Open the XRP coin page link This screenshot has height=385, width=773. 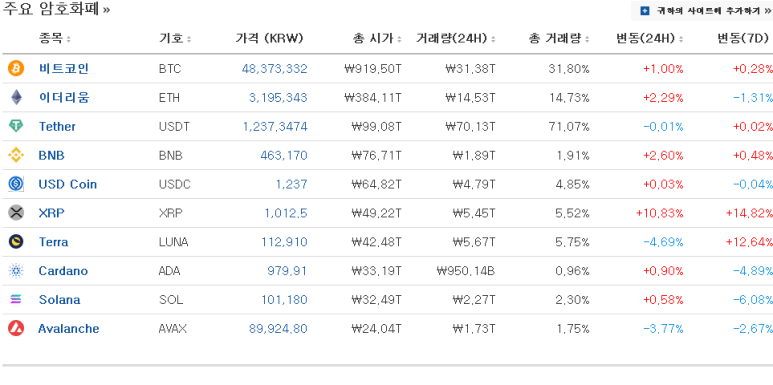pyautogui.click(x=51, y=213)
